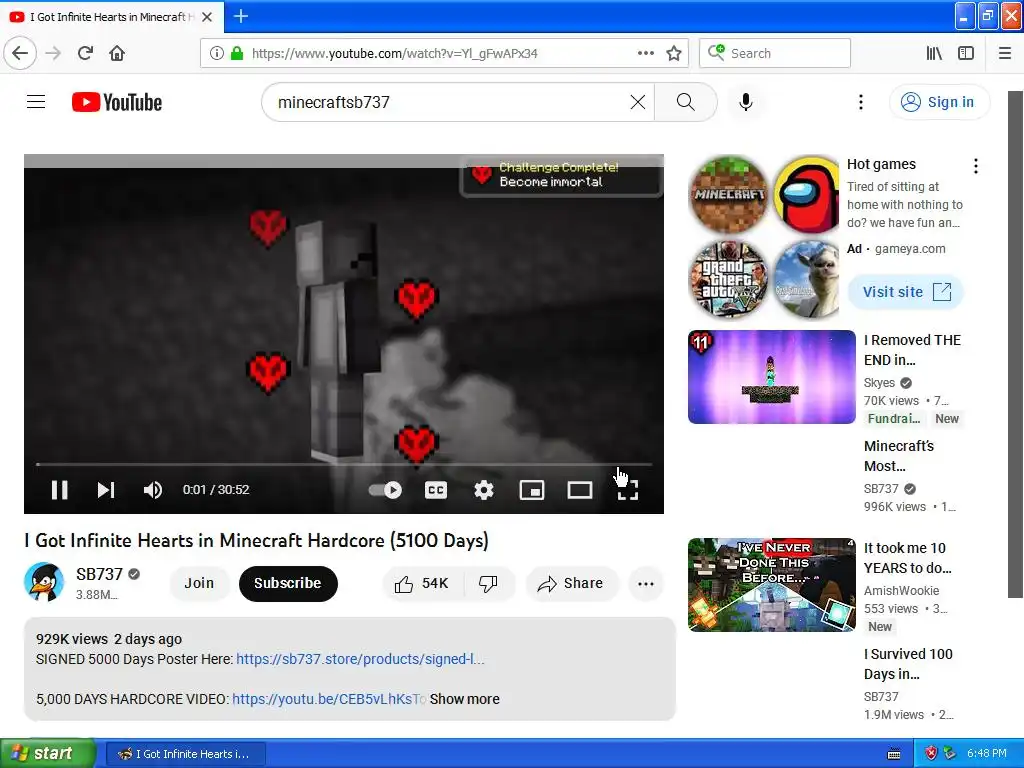1024x768 pixels.
Task: Open SB737 channel avatar
Action: (x=44, y=582)
